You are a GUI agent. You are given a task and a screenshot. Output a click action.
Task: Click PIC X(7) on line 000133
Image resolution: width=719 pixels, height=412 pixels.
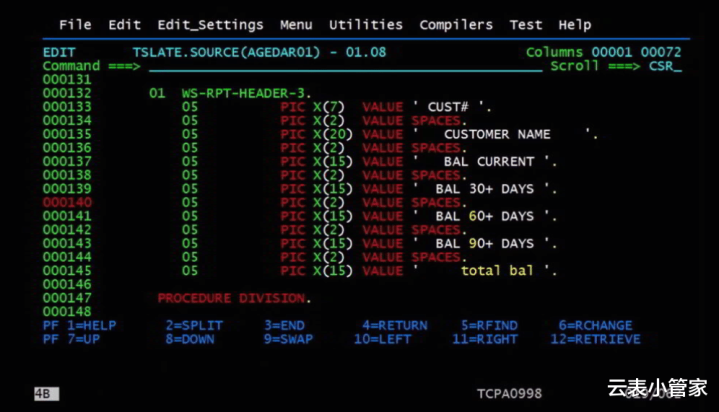pyautogui.click(x=312, y=107)
